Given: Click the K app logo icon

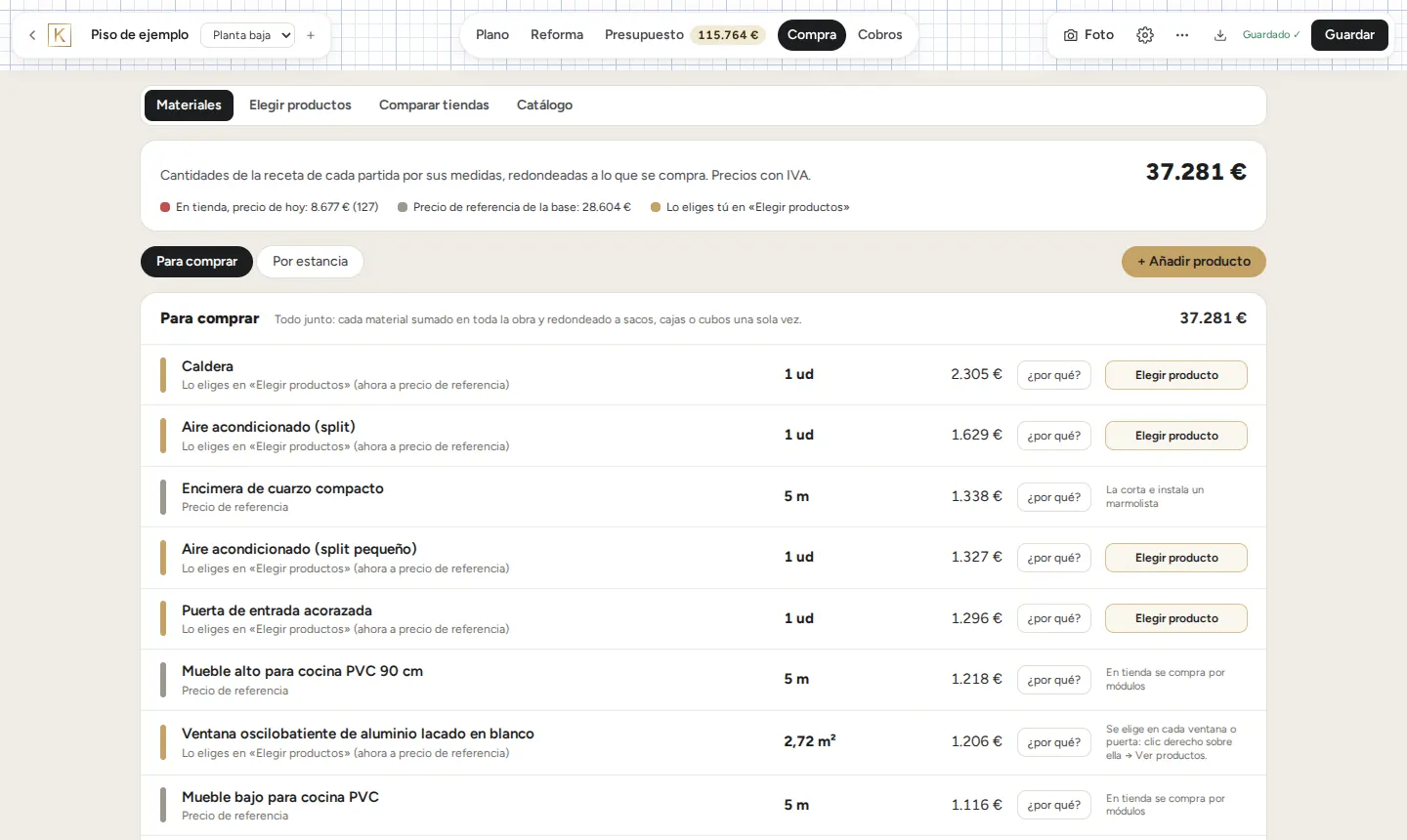Looking at the screenshot, I should 60,35.
